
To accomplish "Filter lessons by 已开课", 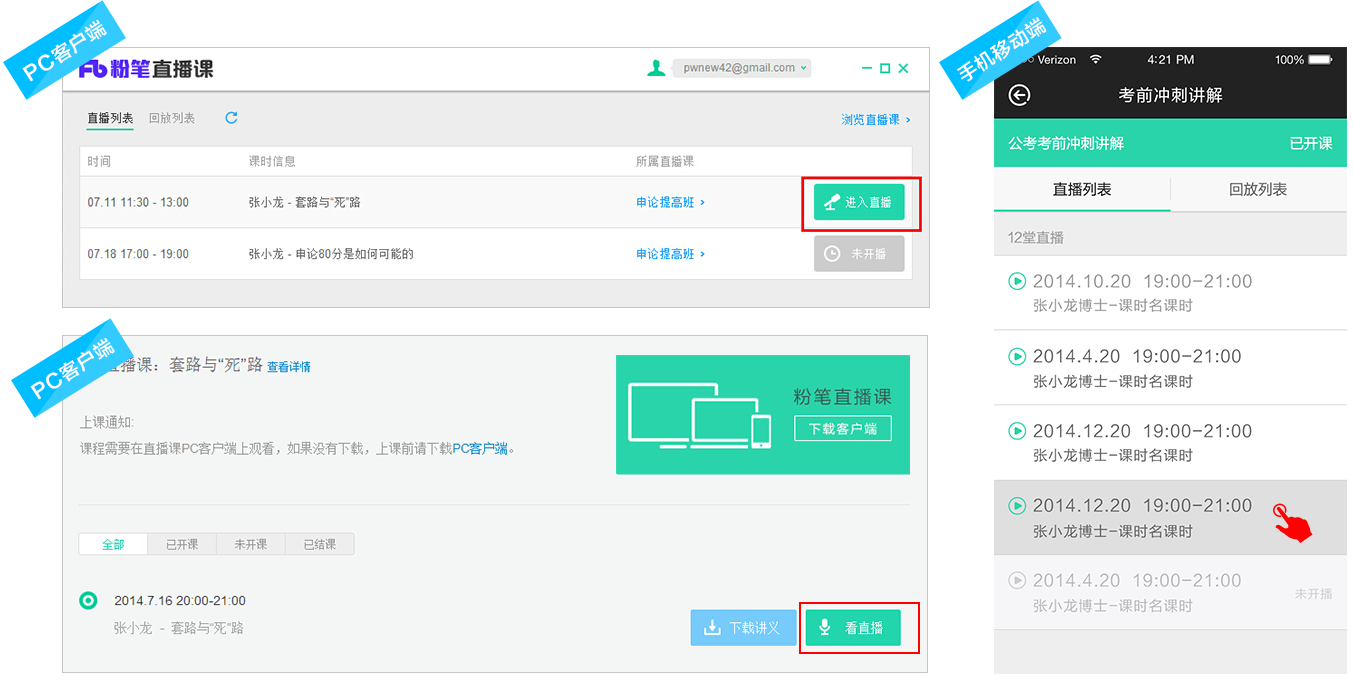I will click(x=182, y=544).
